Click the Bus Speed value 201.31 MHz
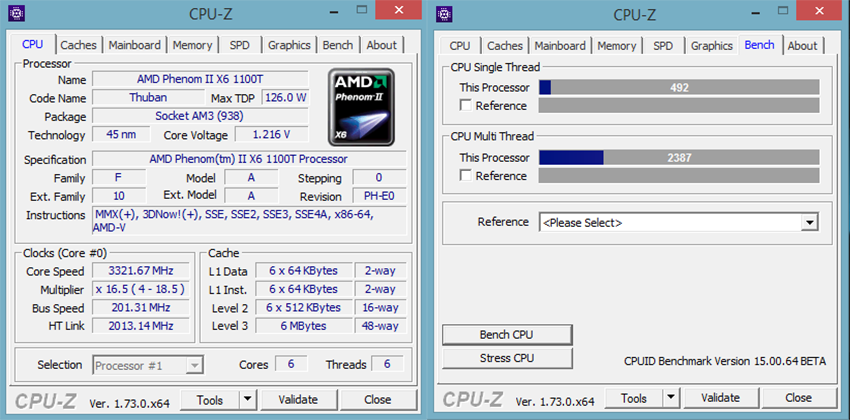 click(141, 308)
